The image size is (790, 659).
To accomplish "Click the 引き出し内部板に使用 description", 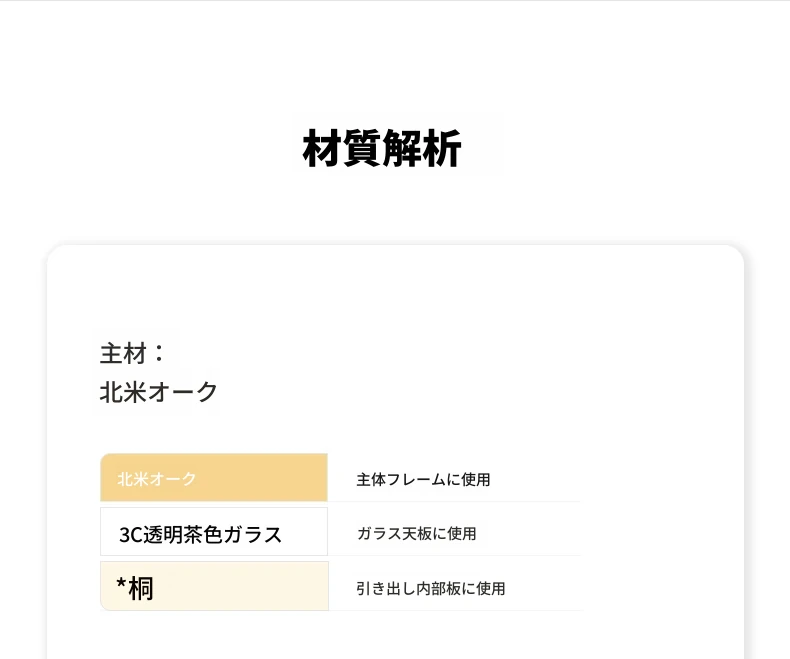I will 430,588.
